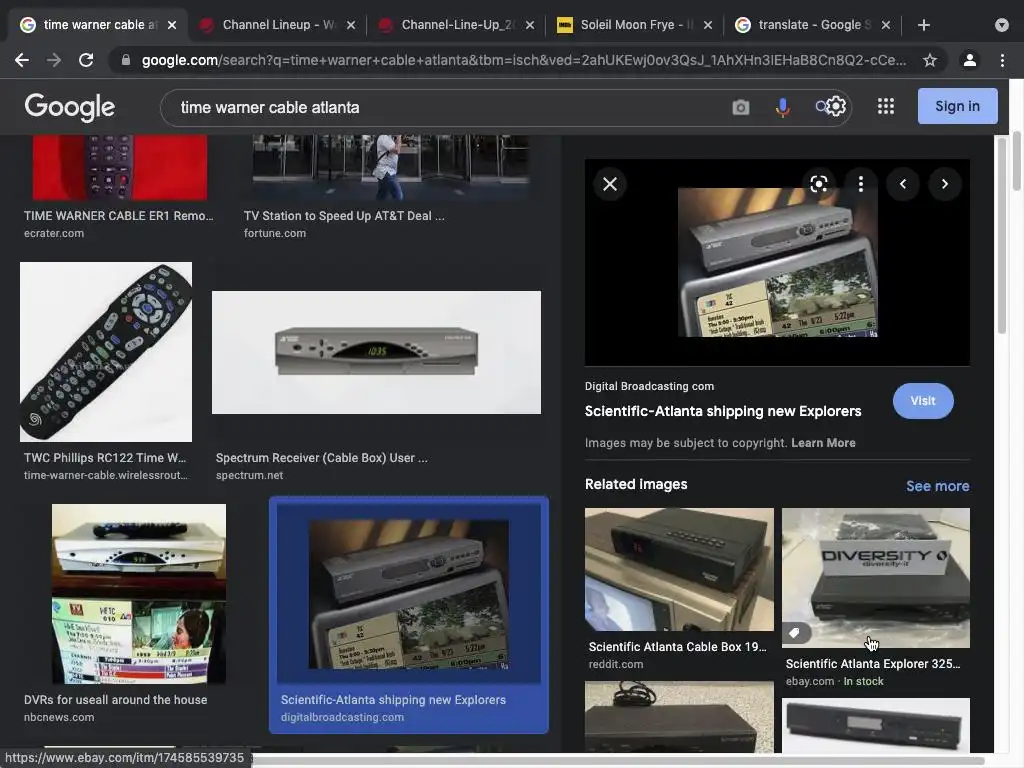Open the tab search dropdown arrow
Viewport: 1024px width, 768px height.
point(1002,25)
